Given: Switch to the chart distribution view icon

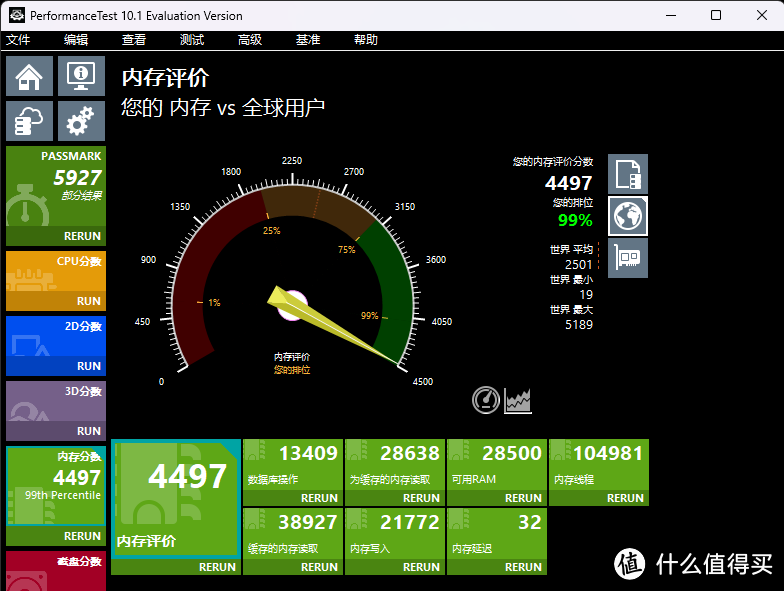Looking at the screenshot, I should pos(518,400).
